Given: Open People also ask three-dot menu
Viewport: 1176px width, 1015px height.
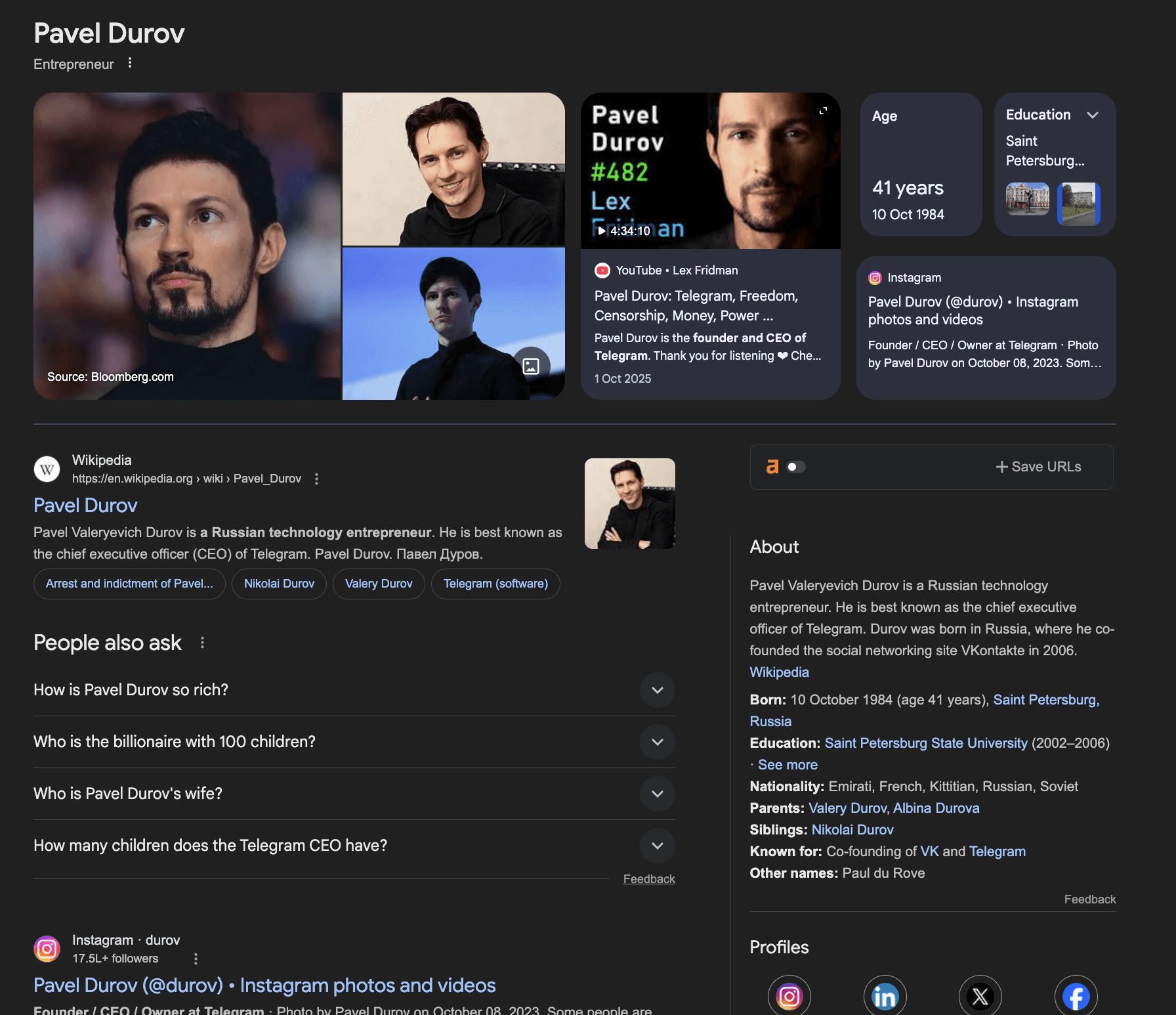Looking at the screenshot, I should click(202, 643).
